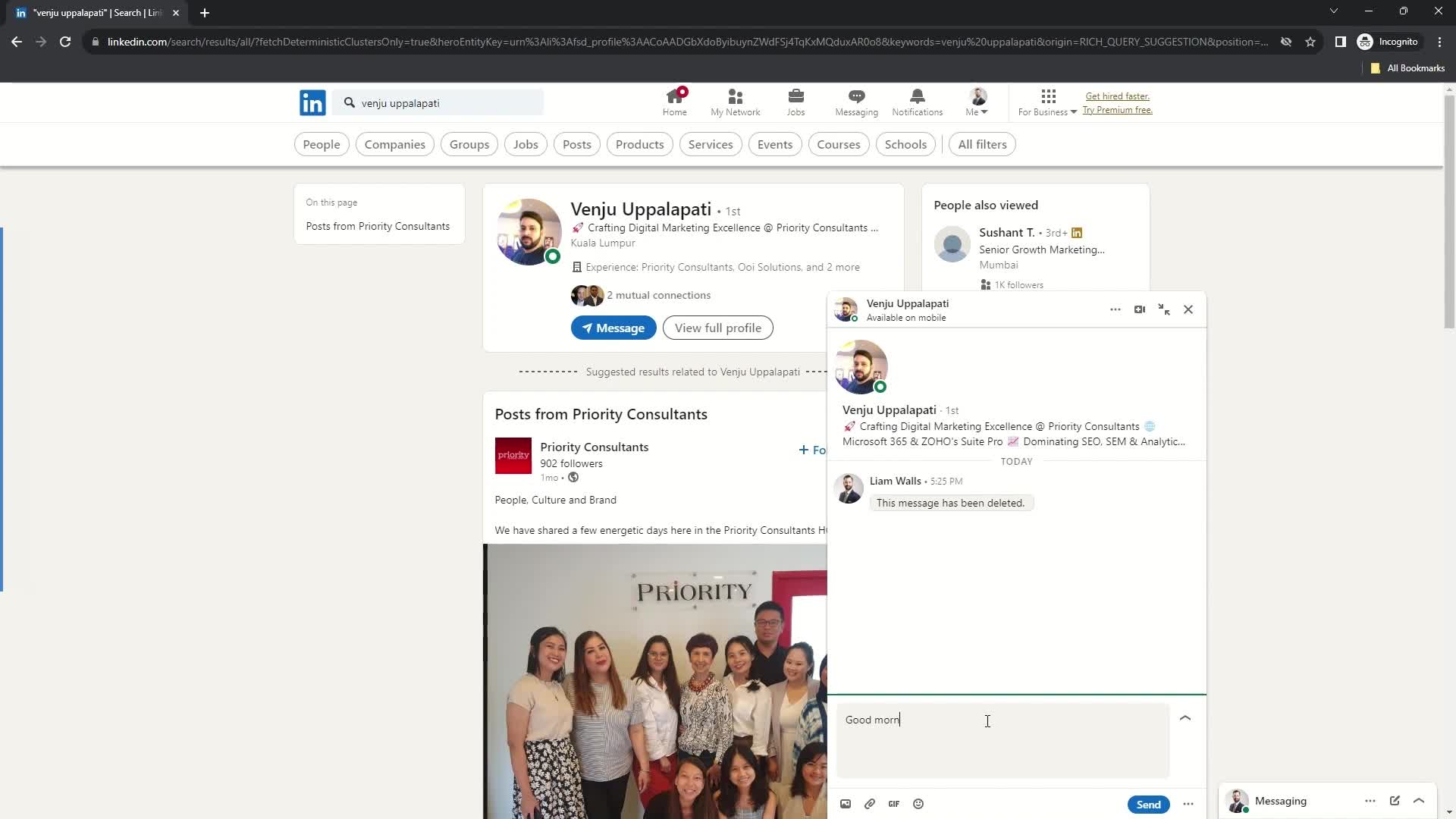Select the Posts search filter tab
This screenshot has width=1456, height=819.
(x=577, y=144)
